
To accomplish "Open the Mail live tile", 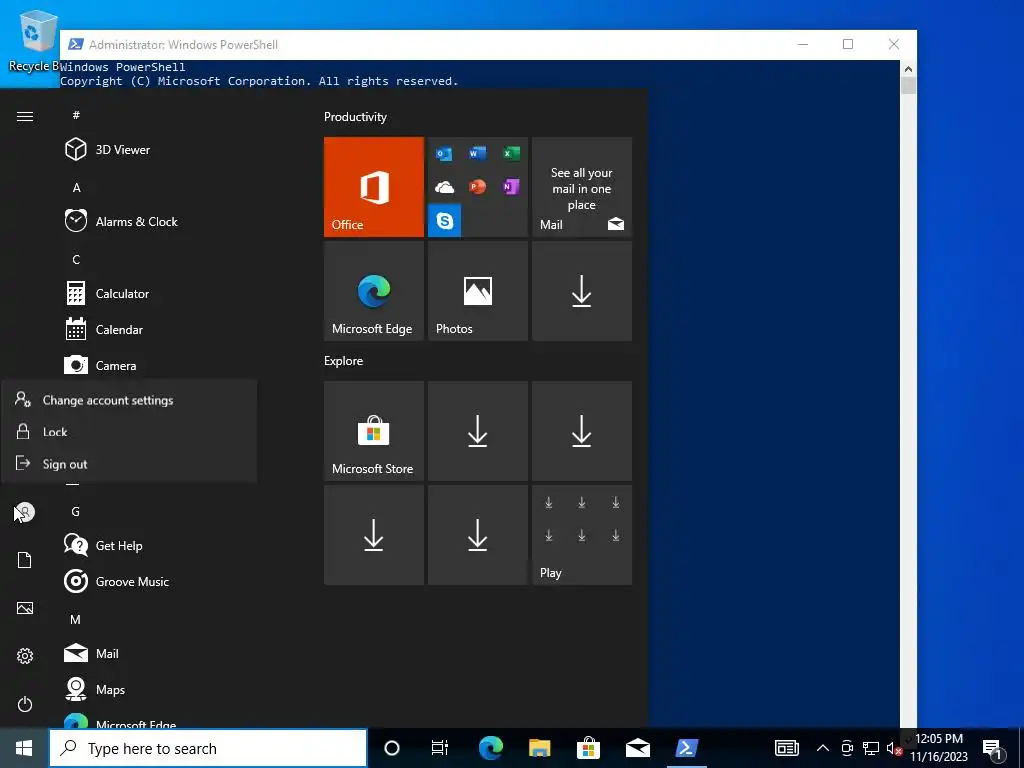I will click(582, 187).
